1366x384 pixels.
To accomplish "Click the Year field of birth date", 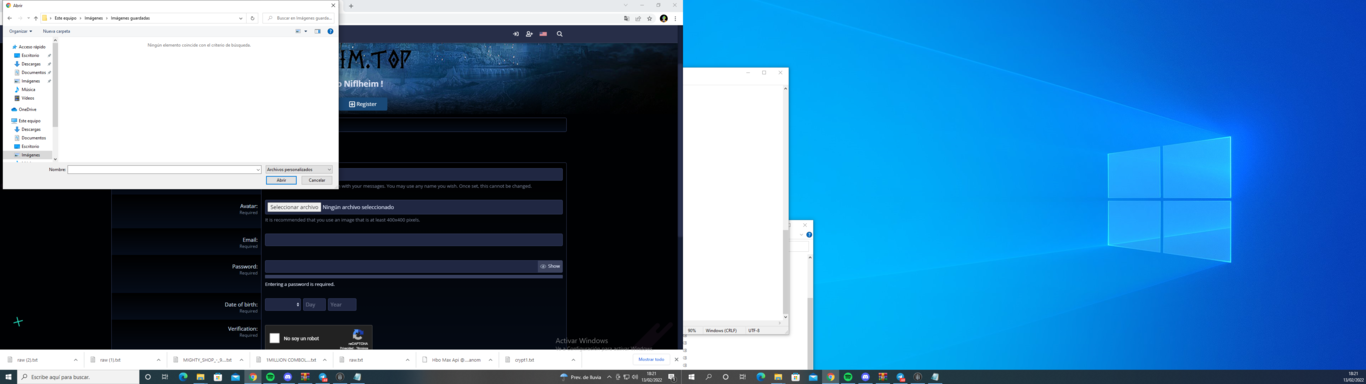I will [x=342, y=304].
